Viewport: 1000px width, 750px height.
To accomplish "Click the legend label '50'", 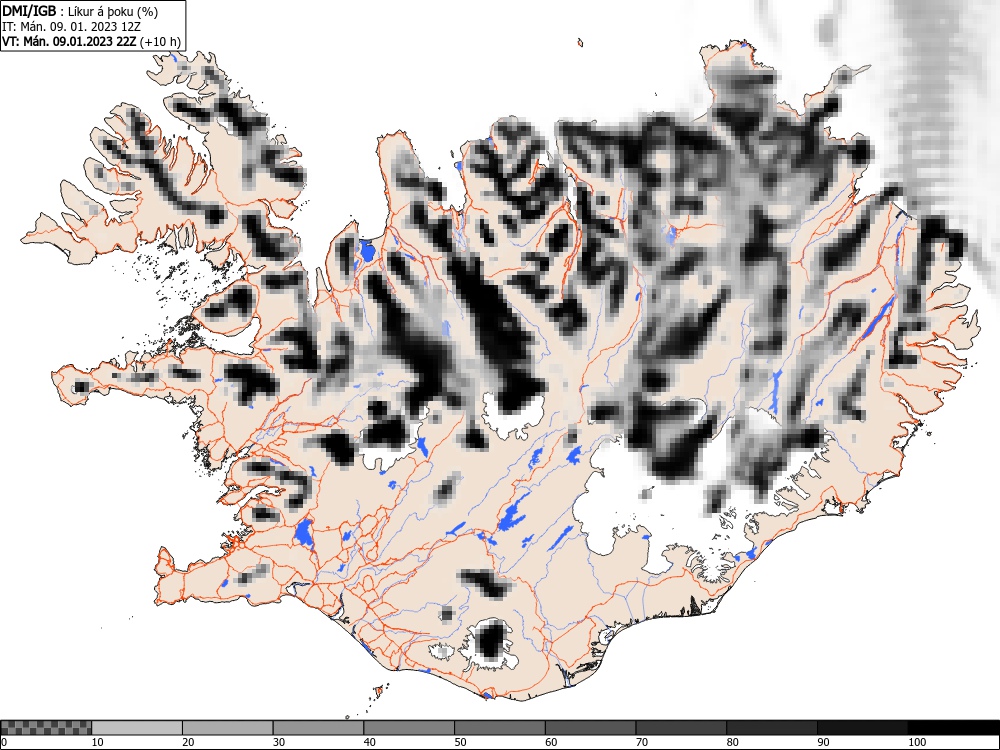I will coord(460,742).
